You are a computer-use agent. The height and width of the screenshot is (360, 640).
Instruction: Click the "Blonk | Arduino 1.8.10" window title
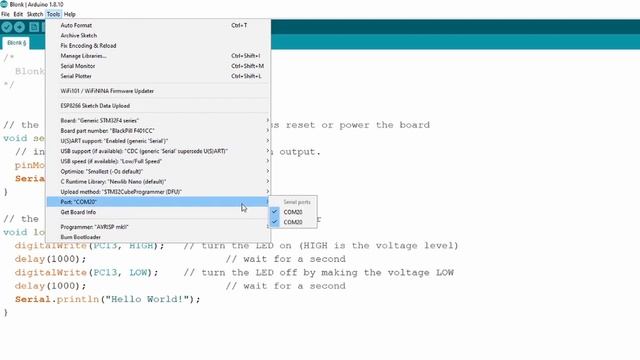pyautogui.click(x=37, y=4)
